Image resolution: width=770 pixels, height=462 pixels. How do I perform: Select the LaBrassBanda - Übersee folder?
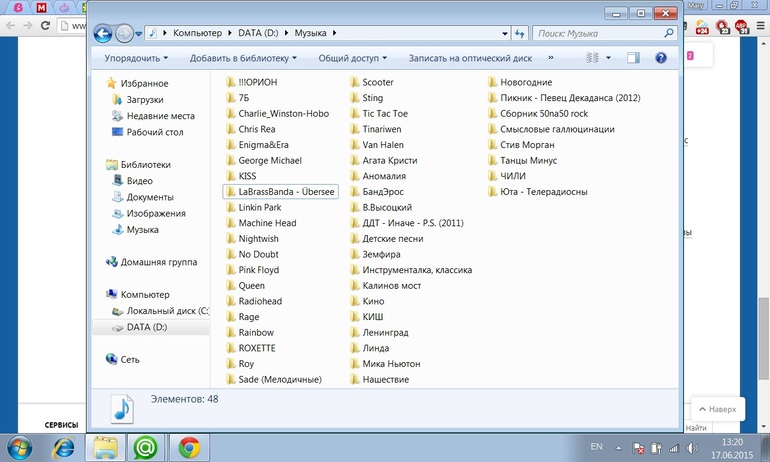(280, 191)
